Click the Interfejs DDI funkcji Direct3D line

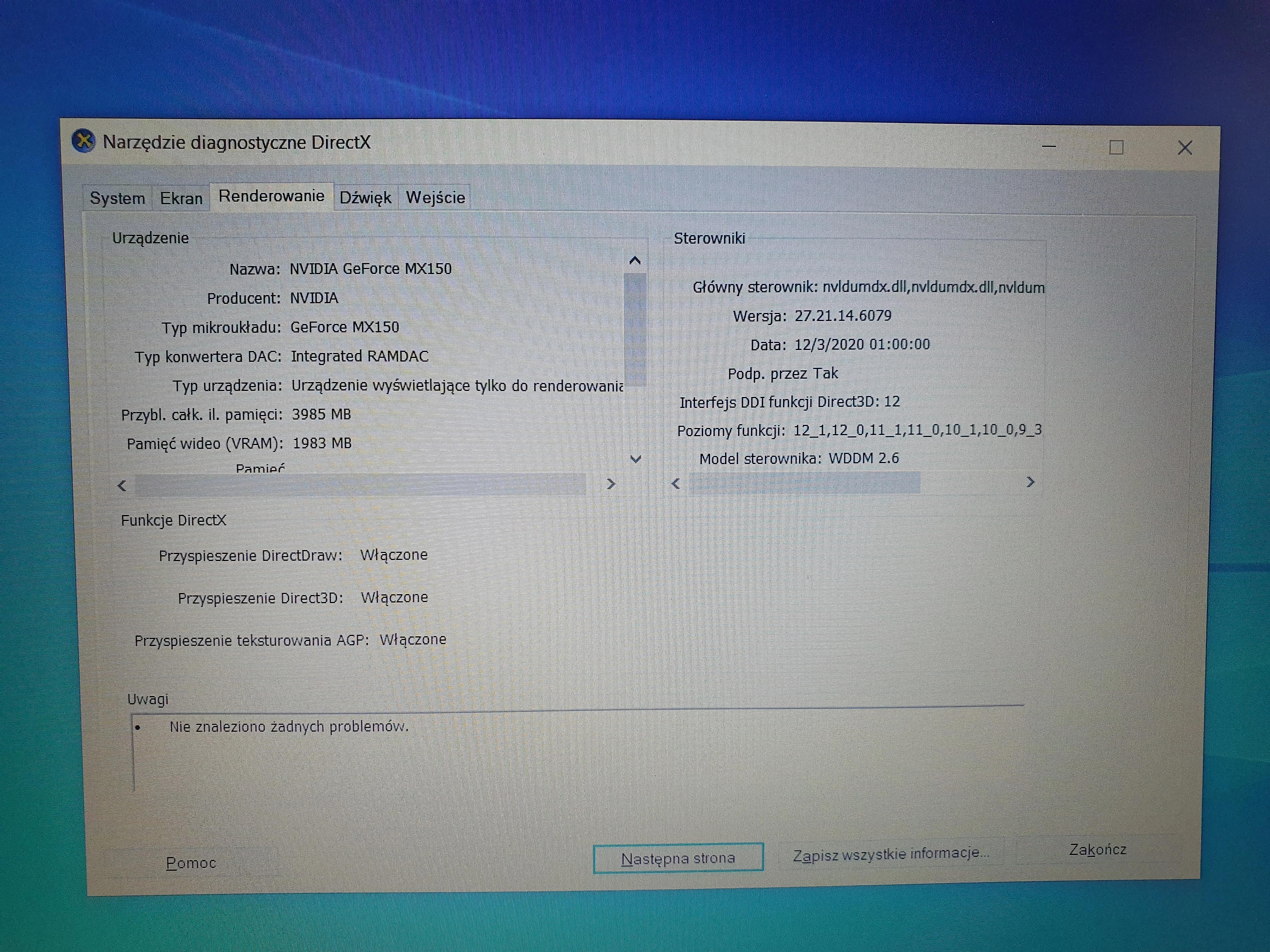point(789,402)
